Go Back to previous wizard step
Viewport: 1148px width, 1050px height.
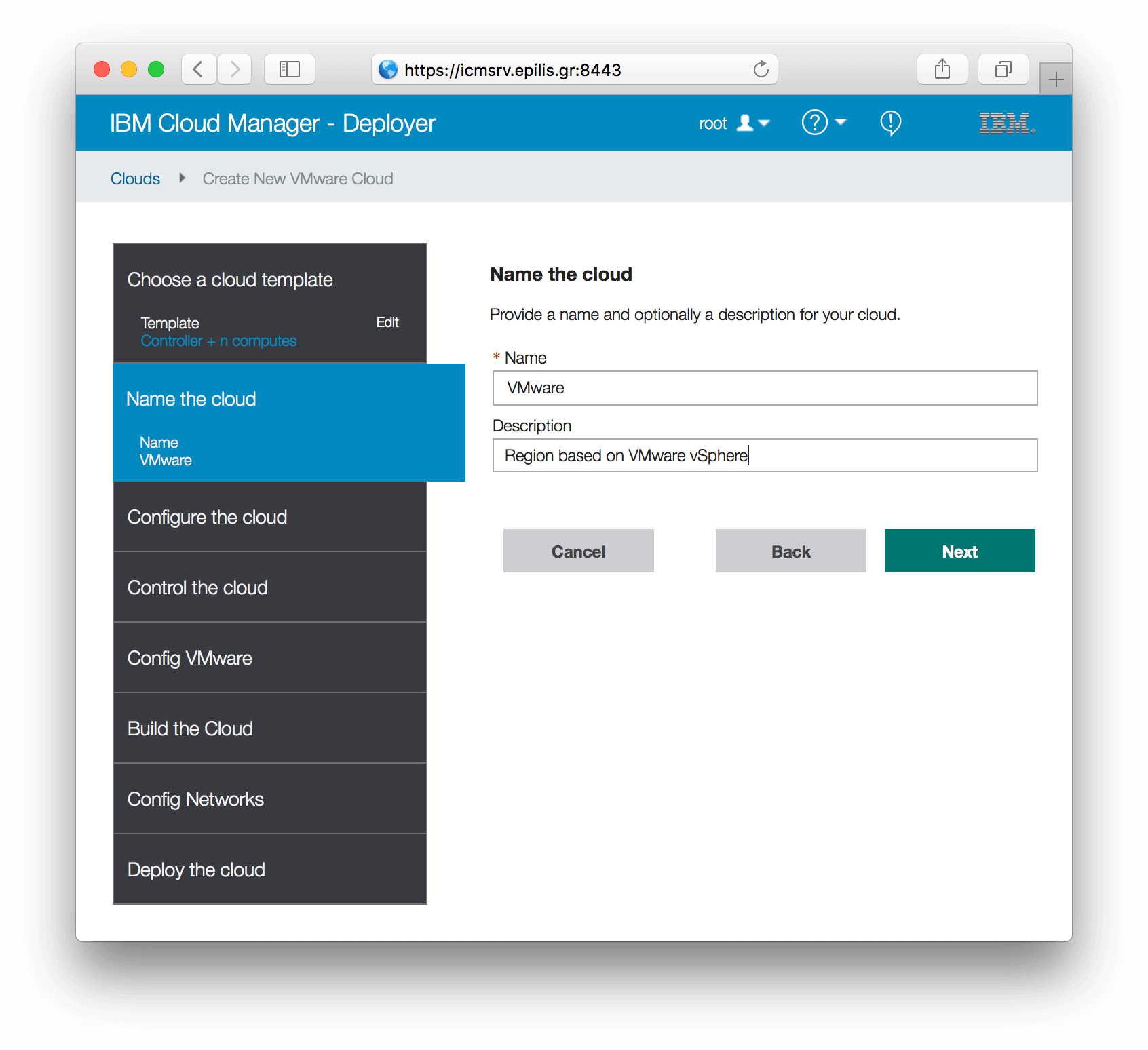pyautogui.click(x=790, y=551)
